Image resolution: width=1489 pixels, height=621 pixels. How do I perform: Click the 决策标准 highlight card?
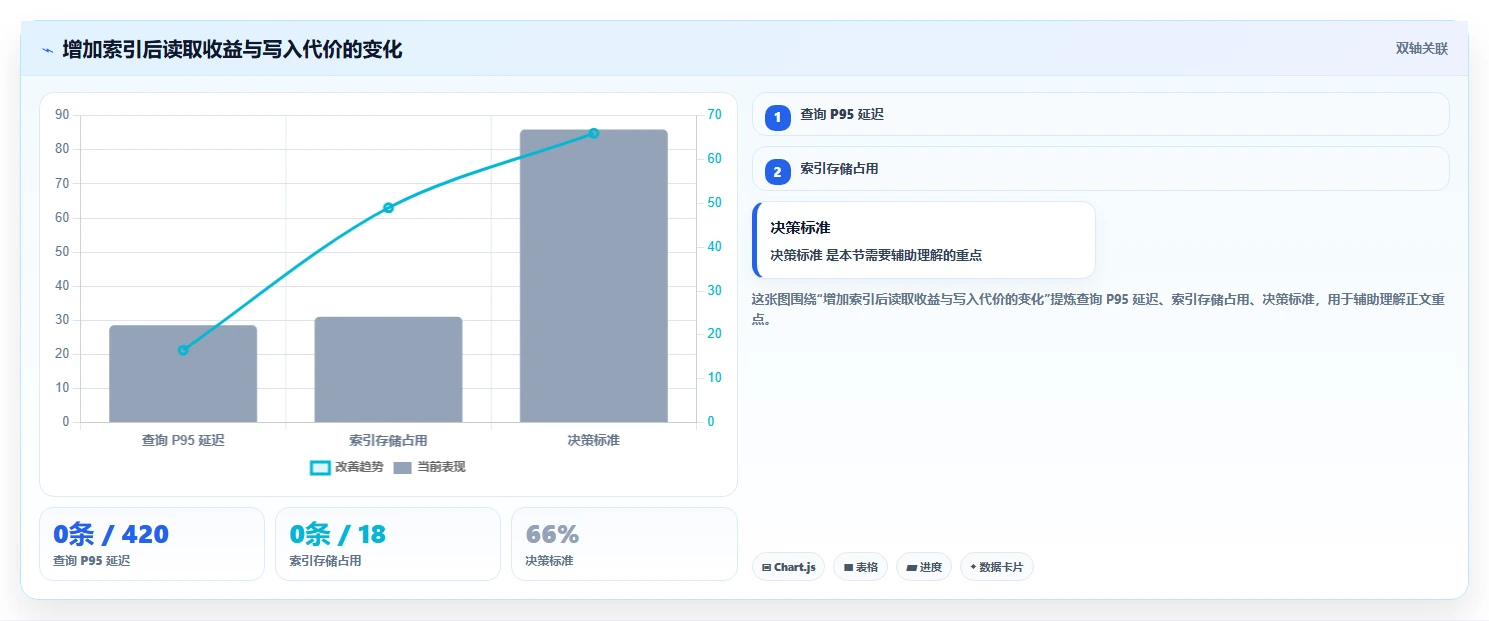(x=923, y=240)
